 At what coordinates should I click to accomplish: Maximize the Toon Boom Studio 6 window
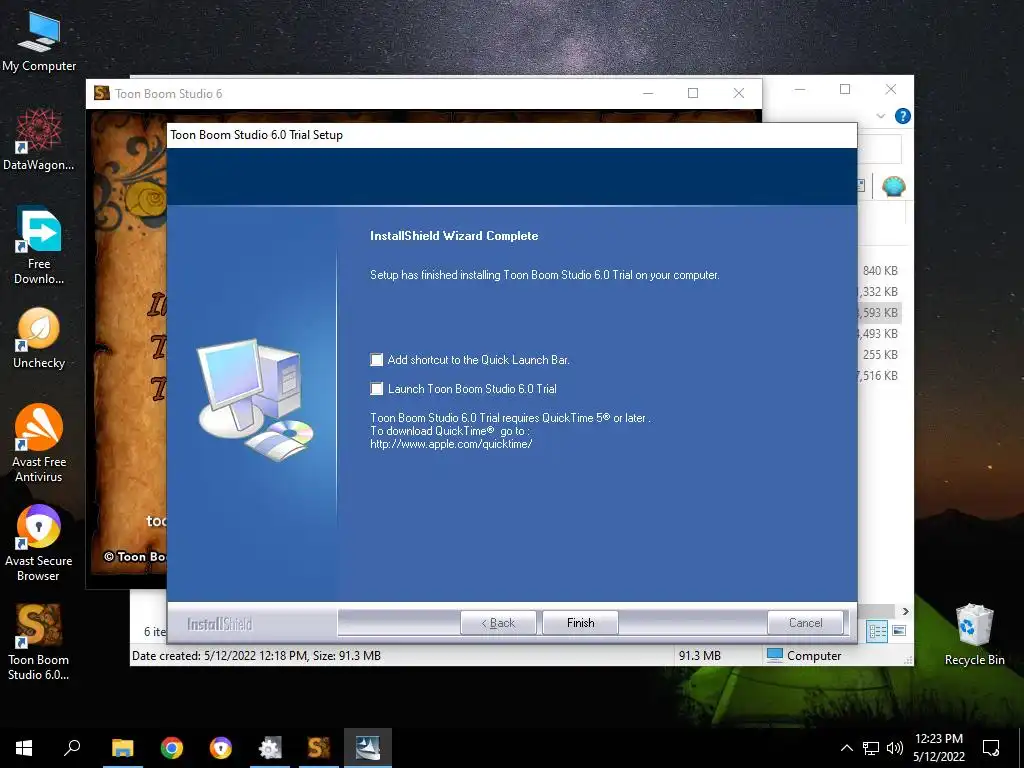point(693,93)
